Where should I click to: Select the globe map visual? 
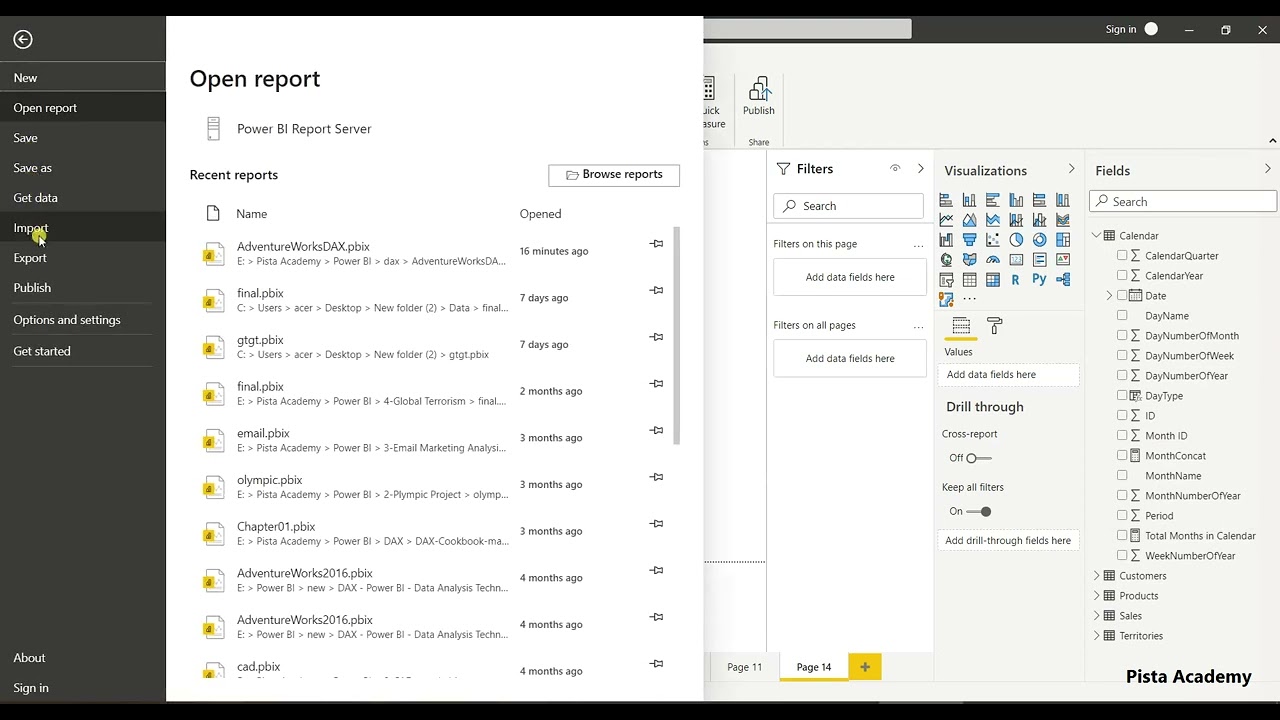click(x=946, y=260)
